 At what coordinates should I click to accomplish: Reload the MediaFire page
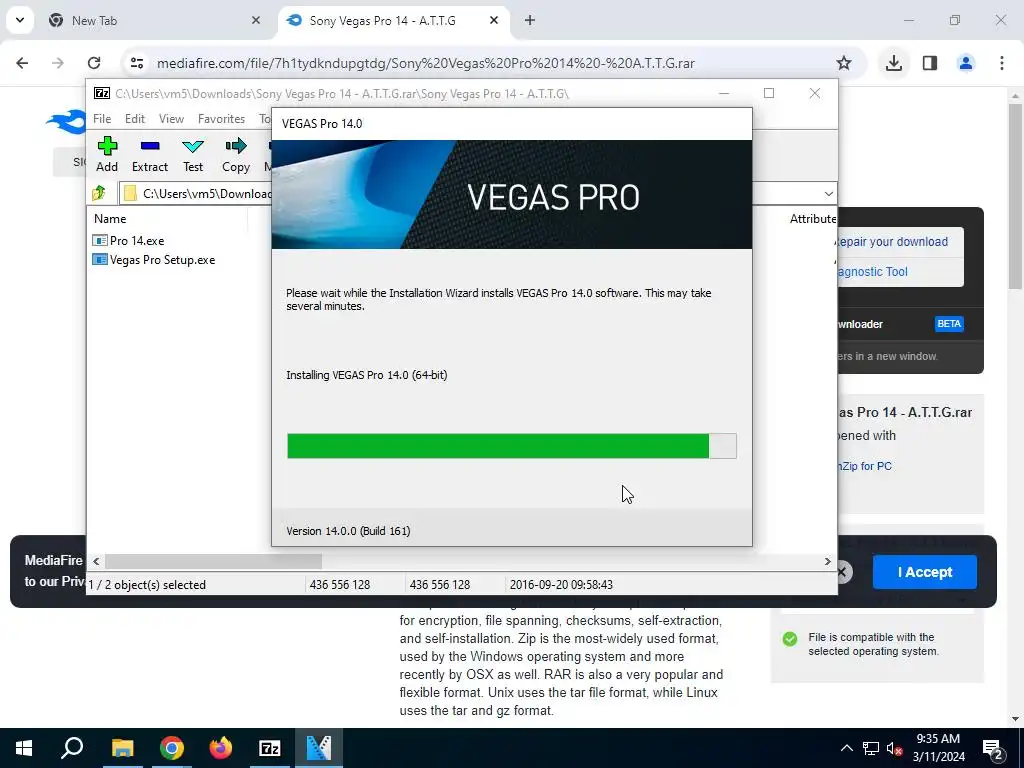94,63
